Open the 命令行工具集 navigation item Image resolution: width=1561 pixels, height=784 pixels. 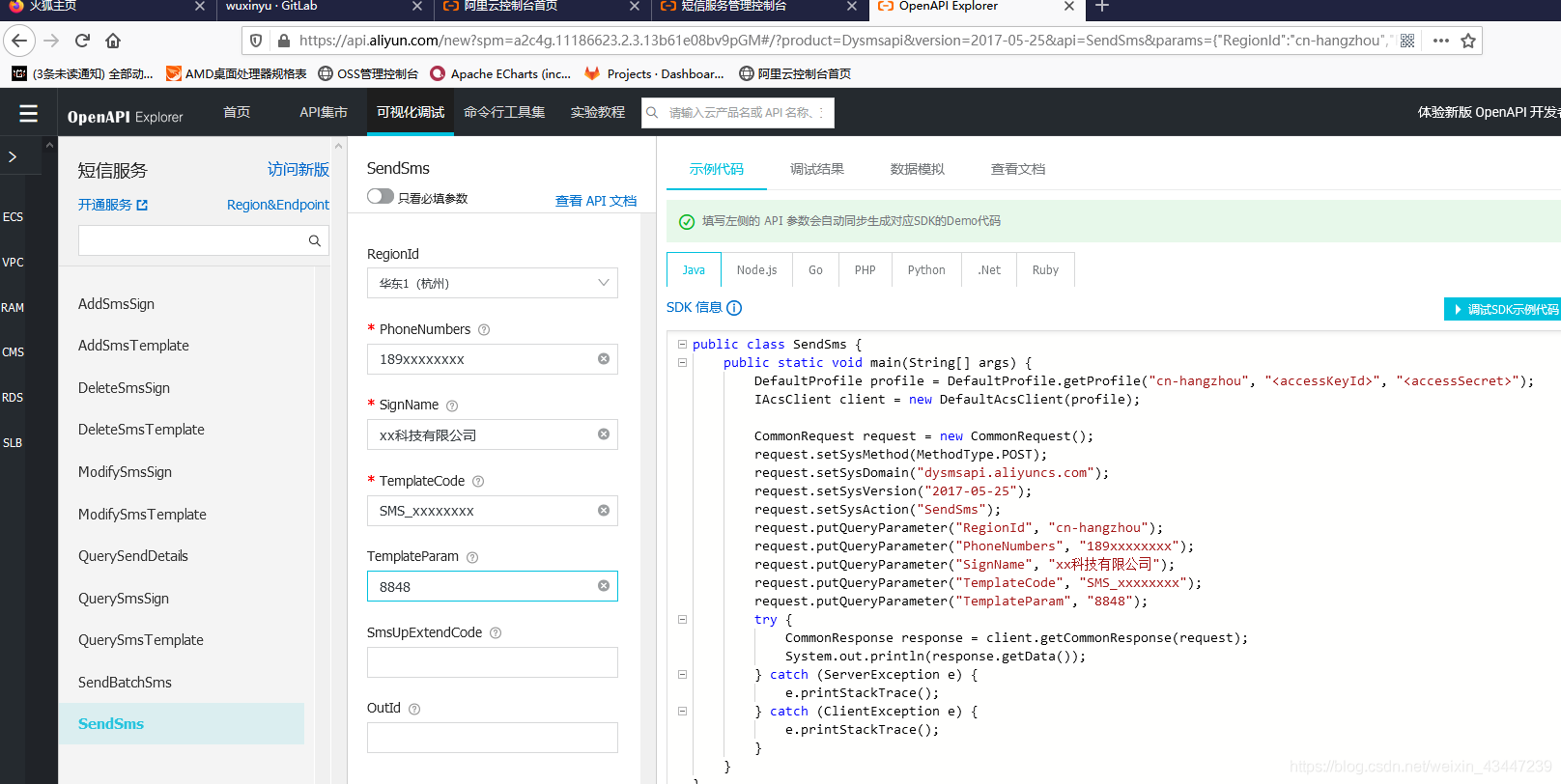(504, 112)
